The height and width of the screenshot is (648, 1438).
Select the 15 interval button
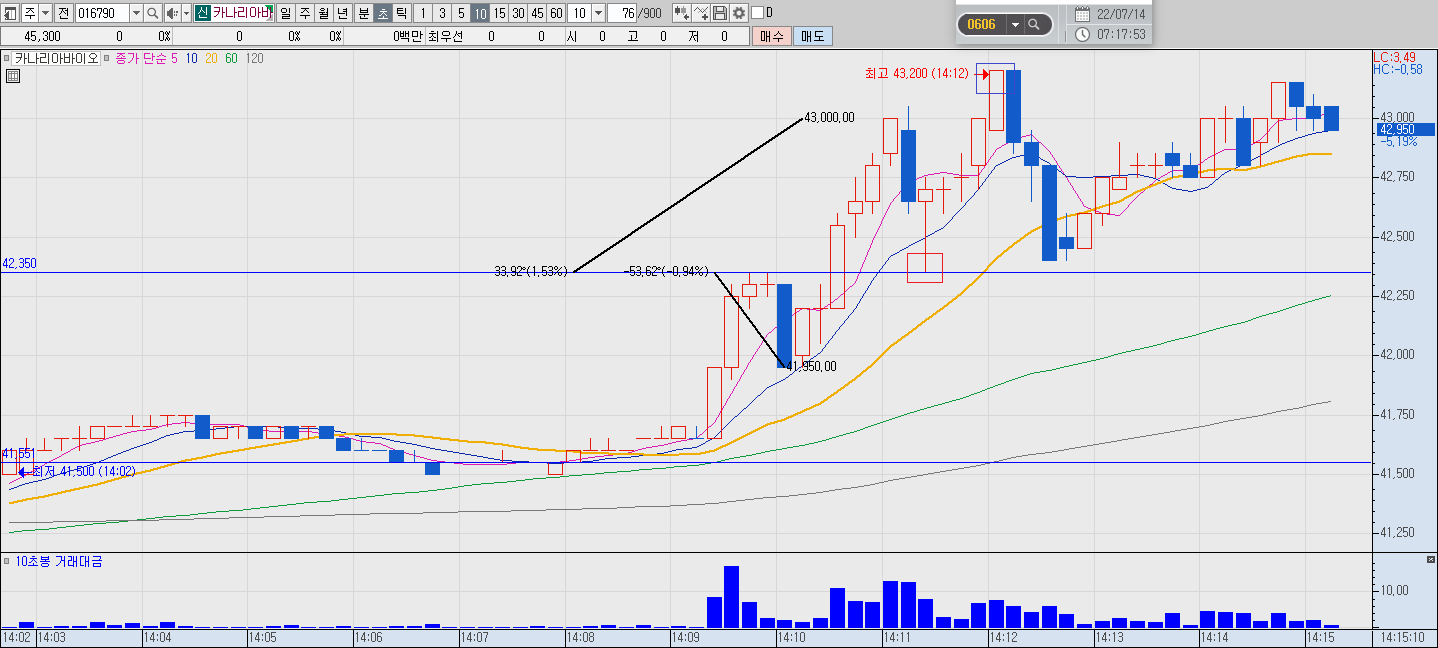click(499, 13)
